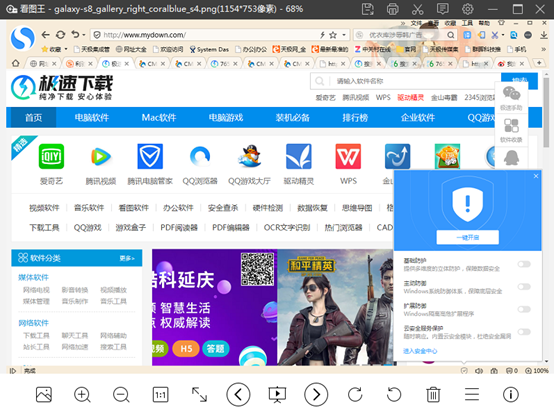Toggle the 扩展防御 switch
The width and height of the screenshot is (554, 414).
[524, 309]
